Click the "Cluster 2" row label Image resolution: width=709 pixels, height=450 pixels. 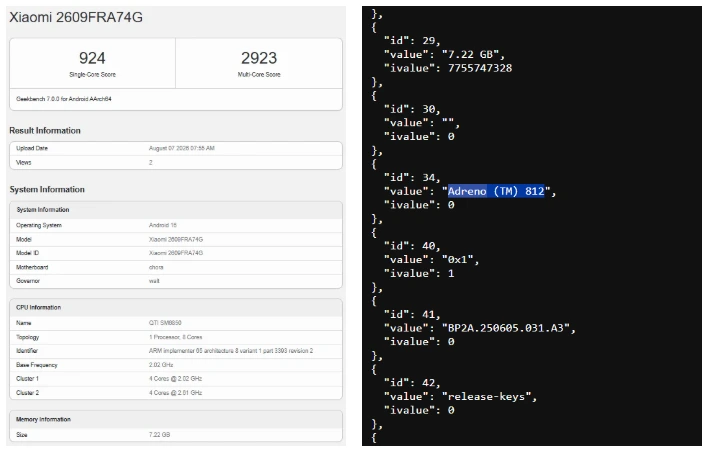coord(28,393)
